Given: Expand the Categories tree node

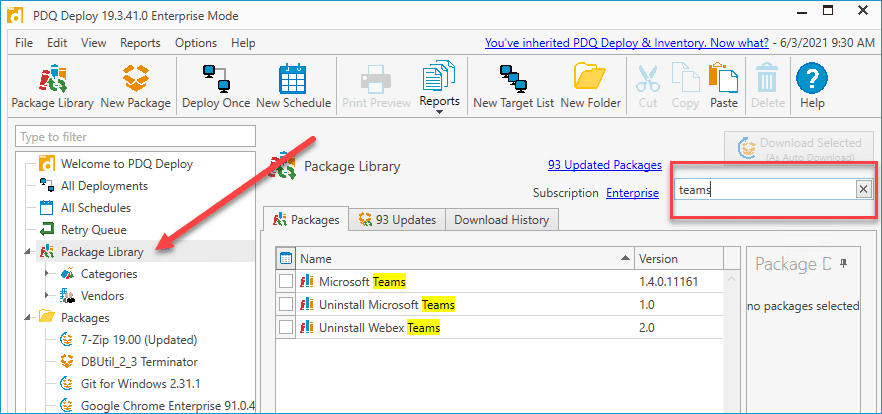Looking at the screenshot, I should point(48,274).
